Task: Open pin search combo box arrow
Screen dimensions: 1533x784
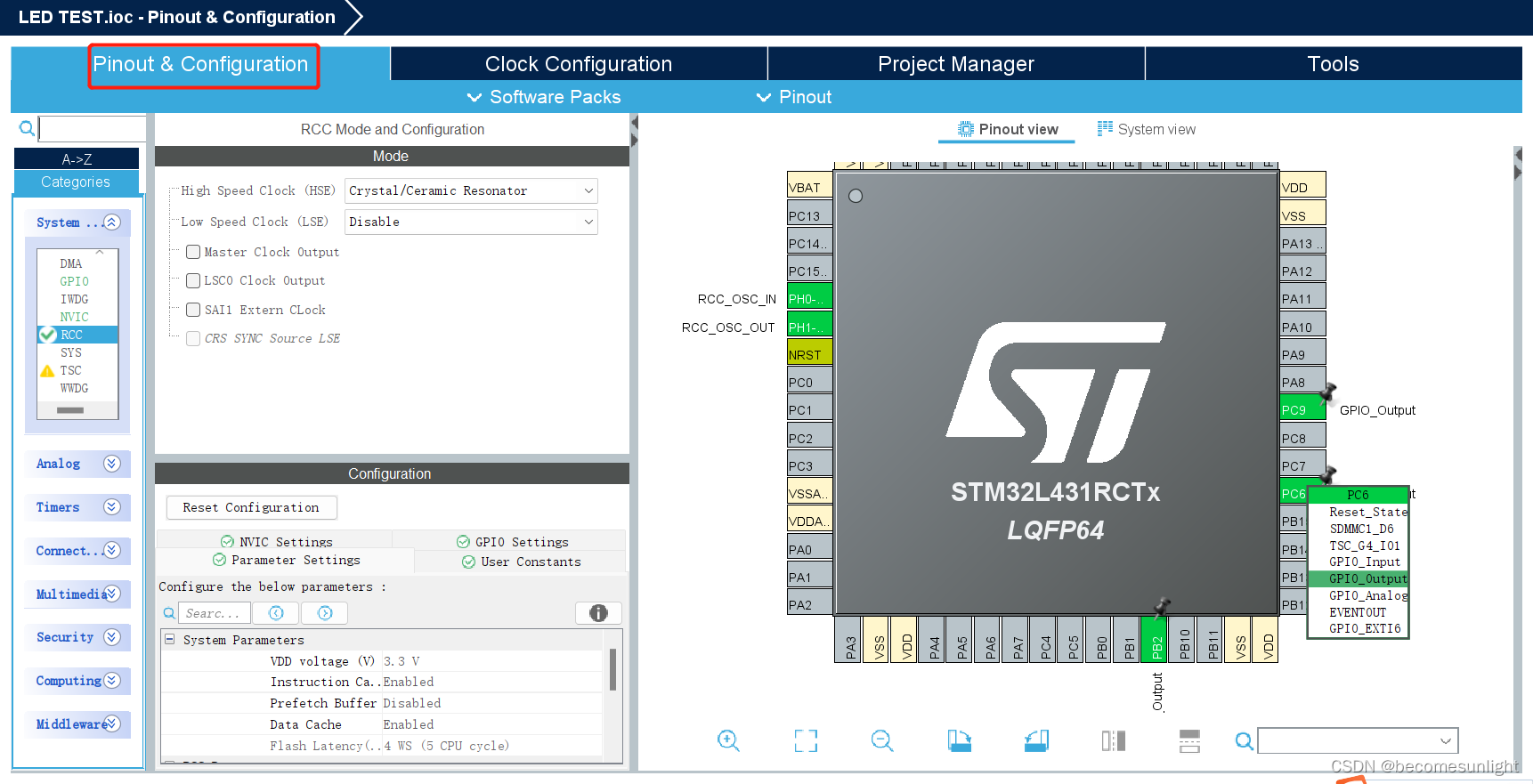Action: [1447, 740]
